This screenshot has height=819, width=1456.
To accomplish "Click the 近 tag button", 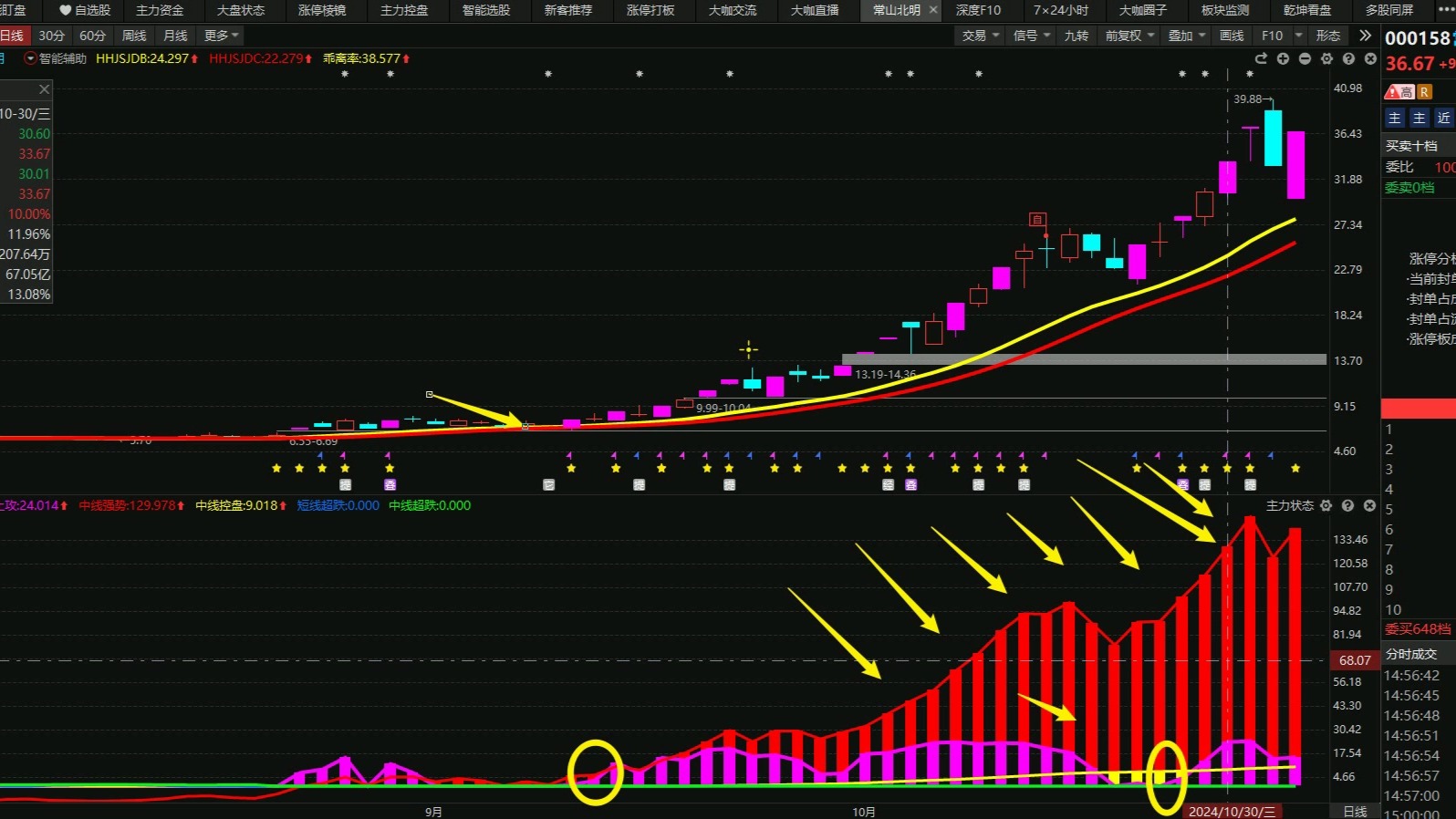I will pyautogui.click(x=1443, y=118).
